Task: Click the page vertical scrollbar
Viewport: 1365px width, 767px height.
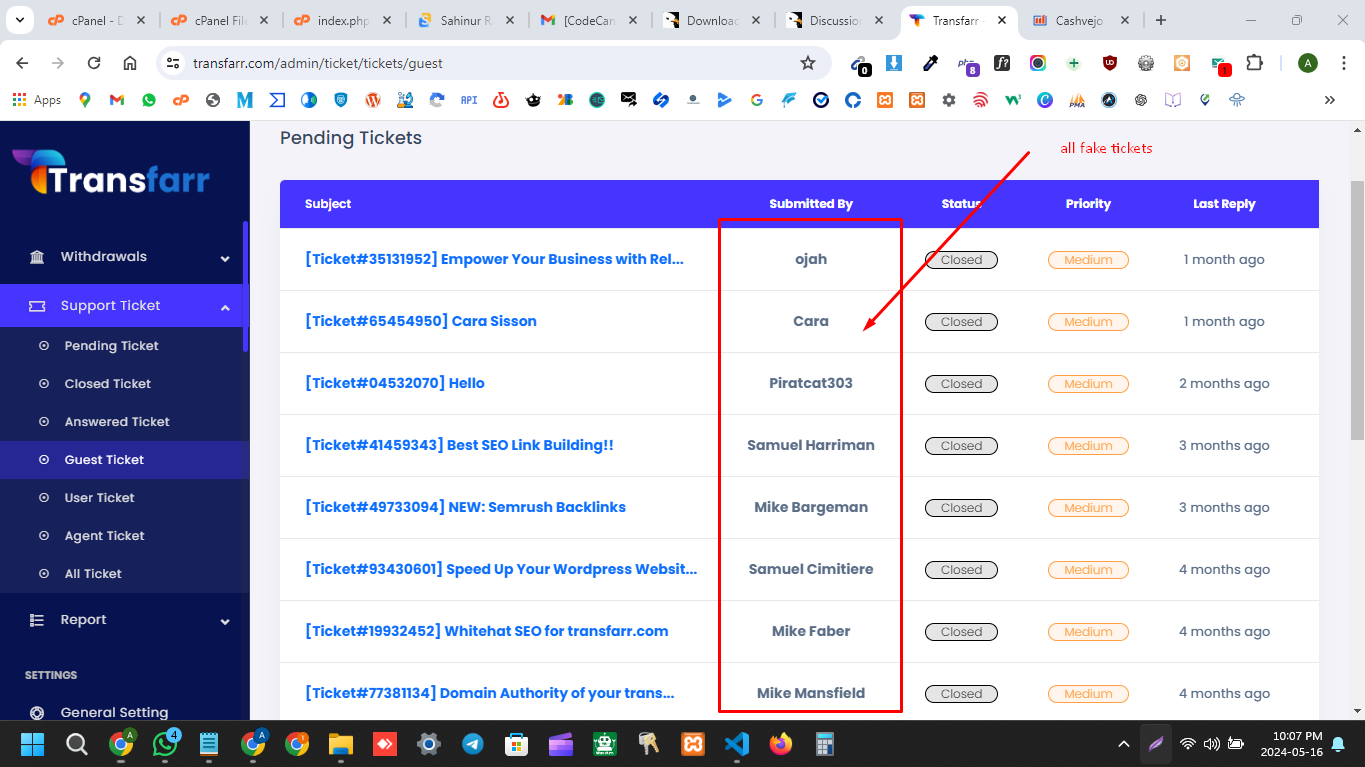Action: point(1357,310)
